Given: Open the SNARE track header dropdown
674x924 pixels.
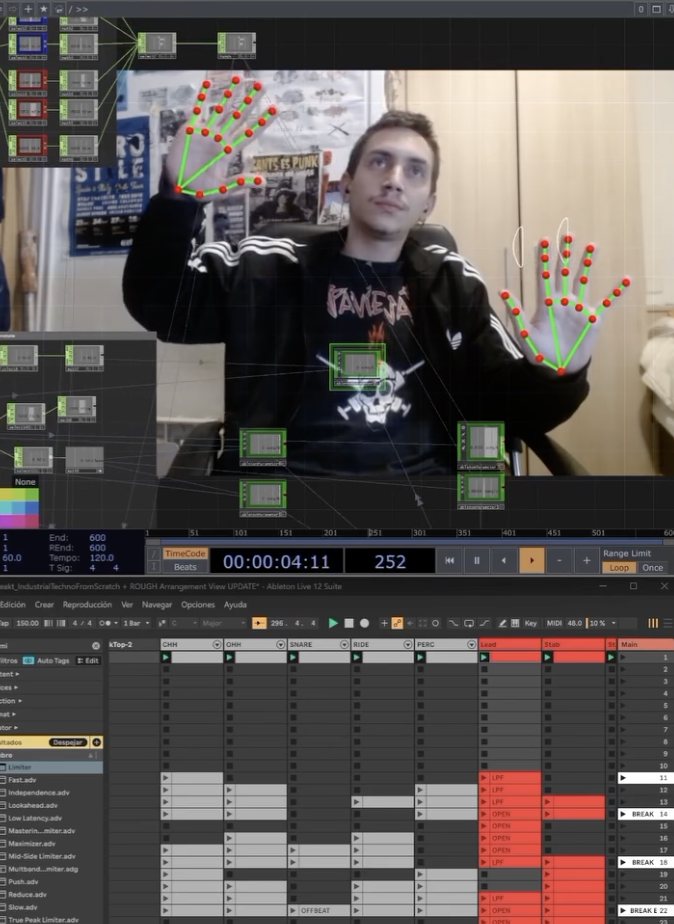Looking at the screenshot, I should 343,645.
